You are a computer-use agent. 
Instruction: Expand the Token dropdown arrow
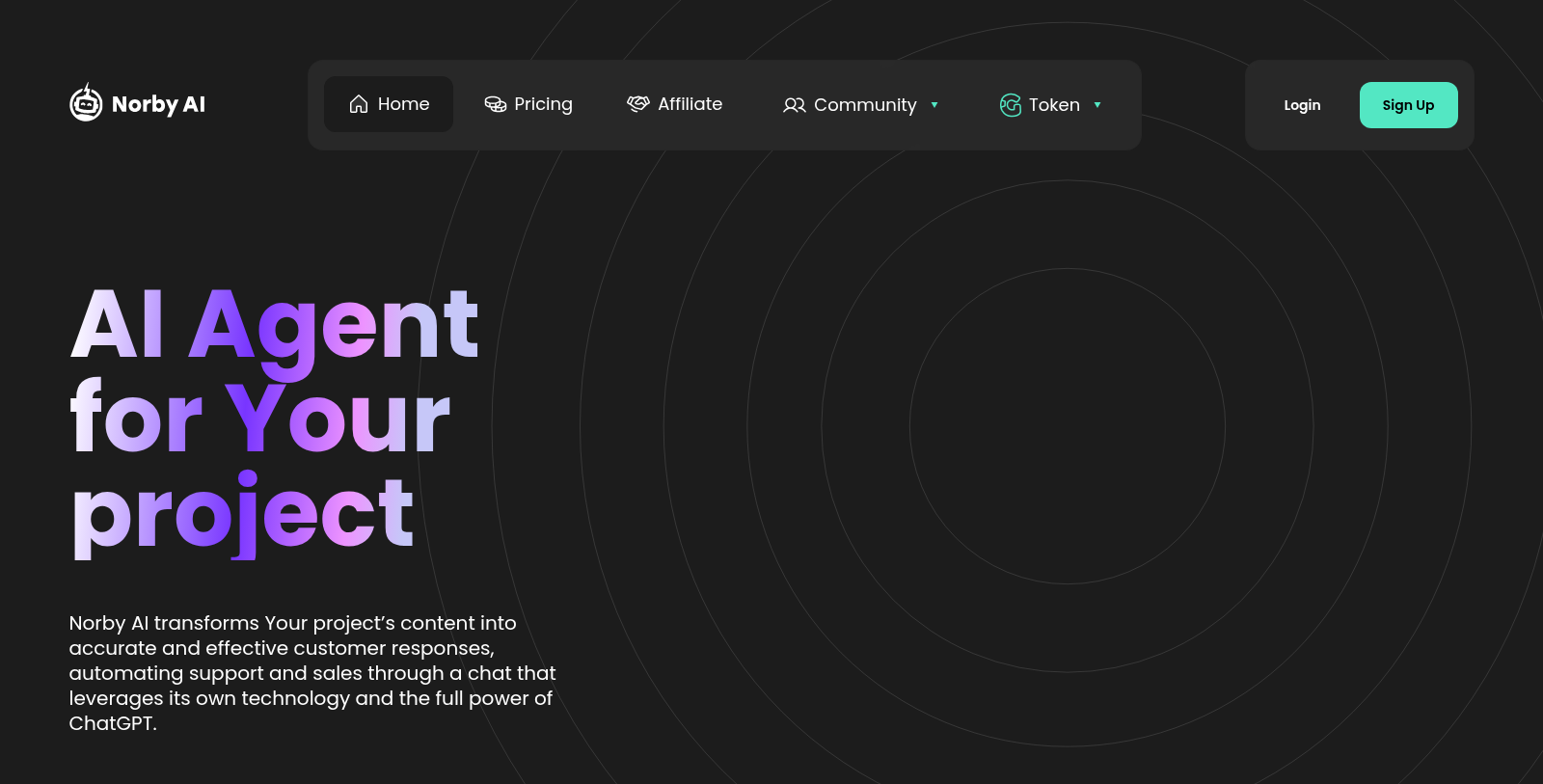(1097, 105)
